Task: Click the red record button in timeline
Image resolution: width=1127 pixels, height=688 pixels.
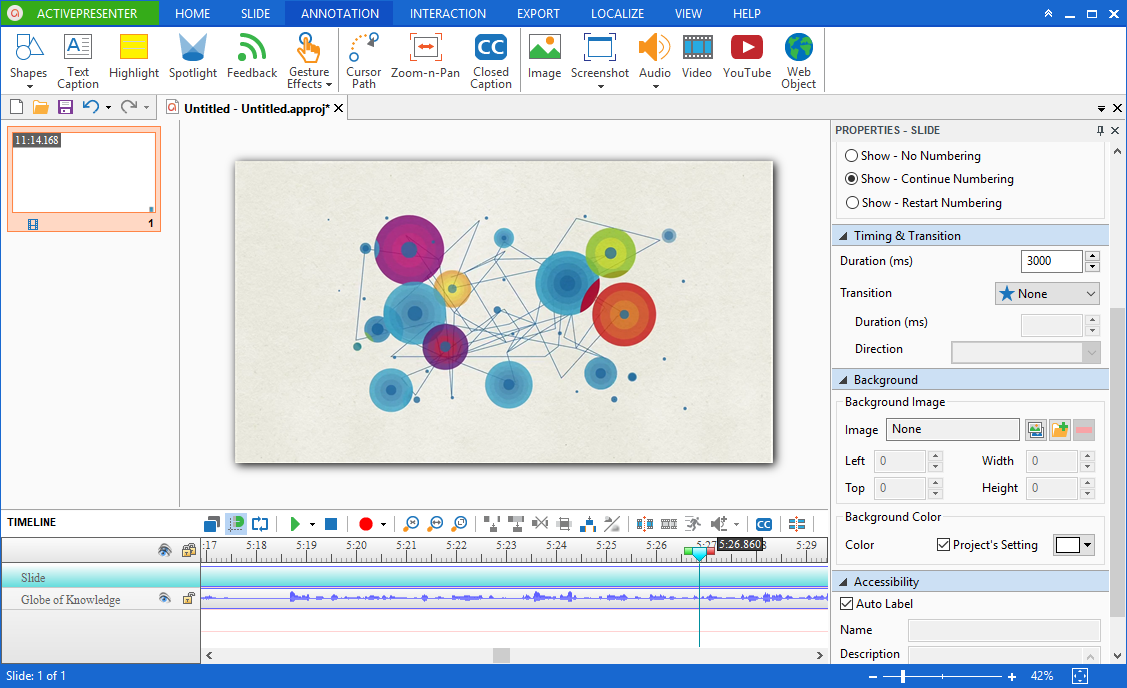Action: (366, 524)
